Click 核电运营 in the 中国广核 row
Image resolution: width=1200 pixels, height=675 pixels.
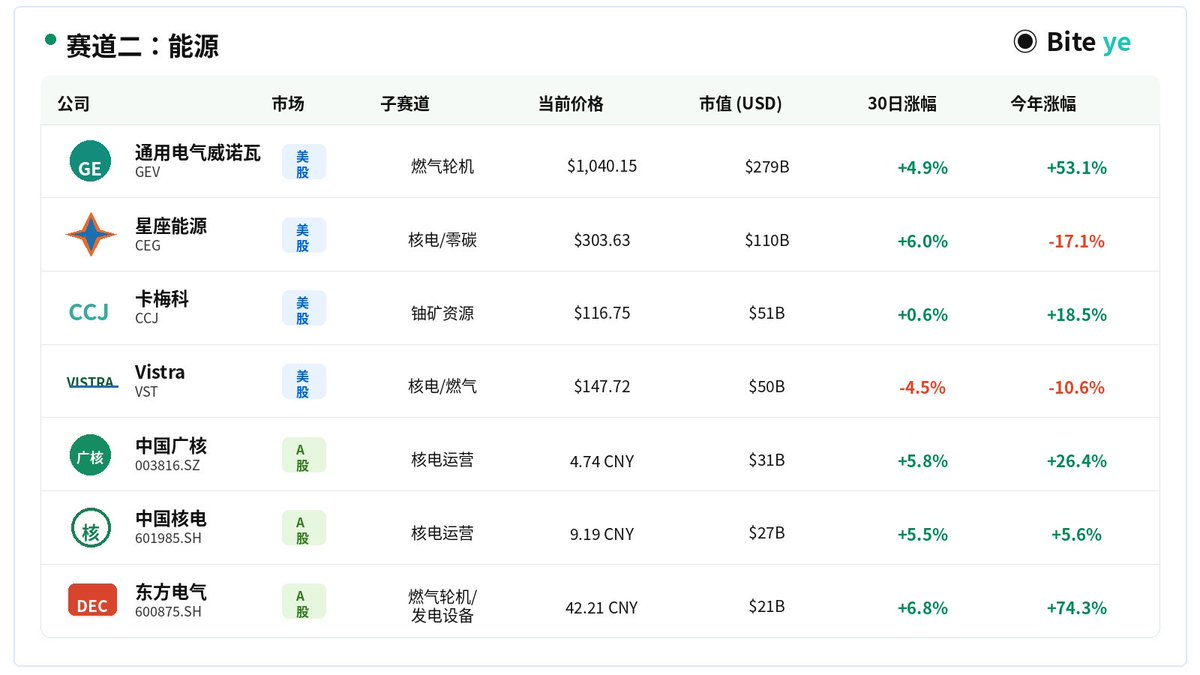443,460
